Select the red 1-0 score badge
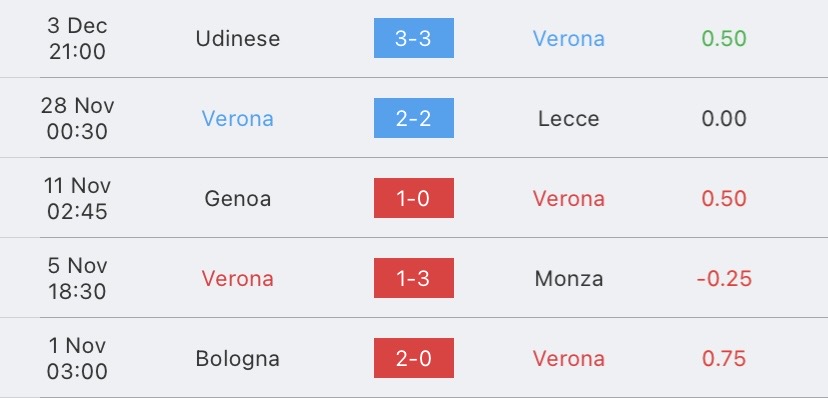 coord(413,198)
